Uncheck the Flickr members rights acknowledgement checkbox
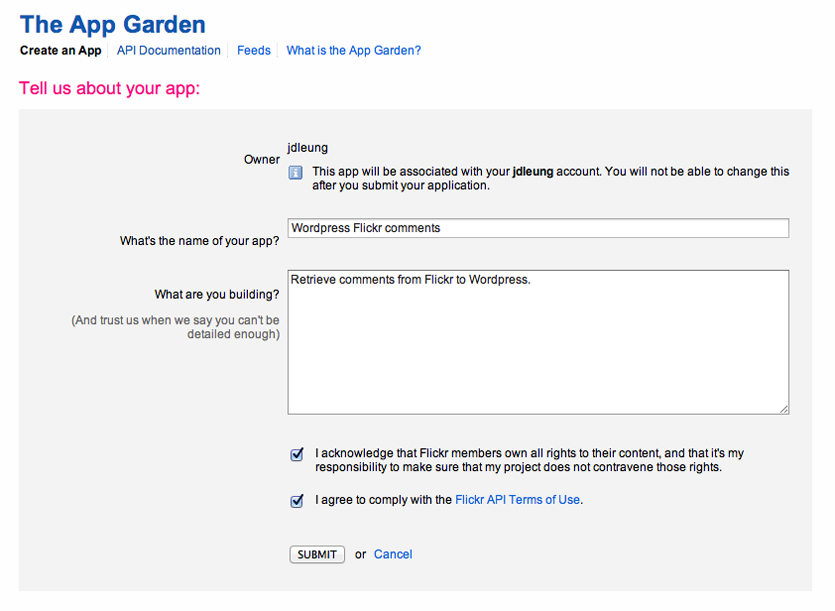The image size is (835, 611). 297,454
